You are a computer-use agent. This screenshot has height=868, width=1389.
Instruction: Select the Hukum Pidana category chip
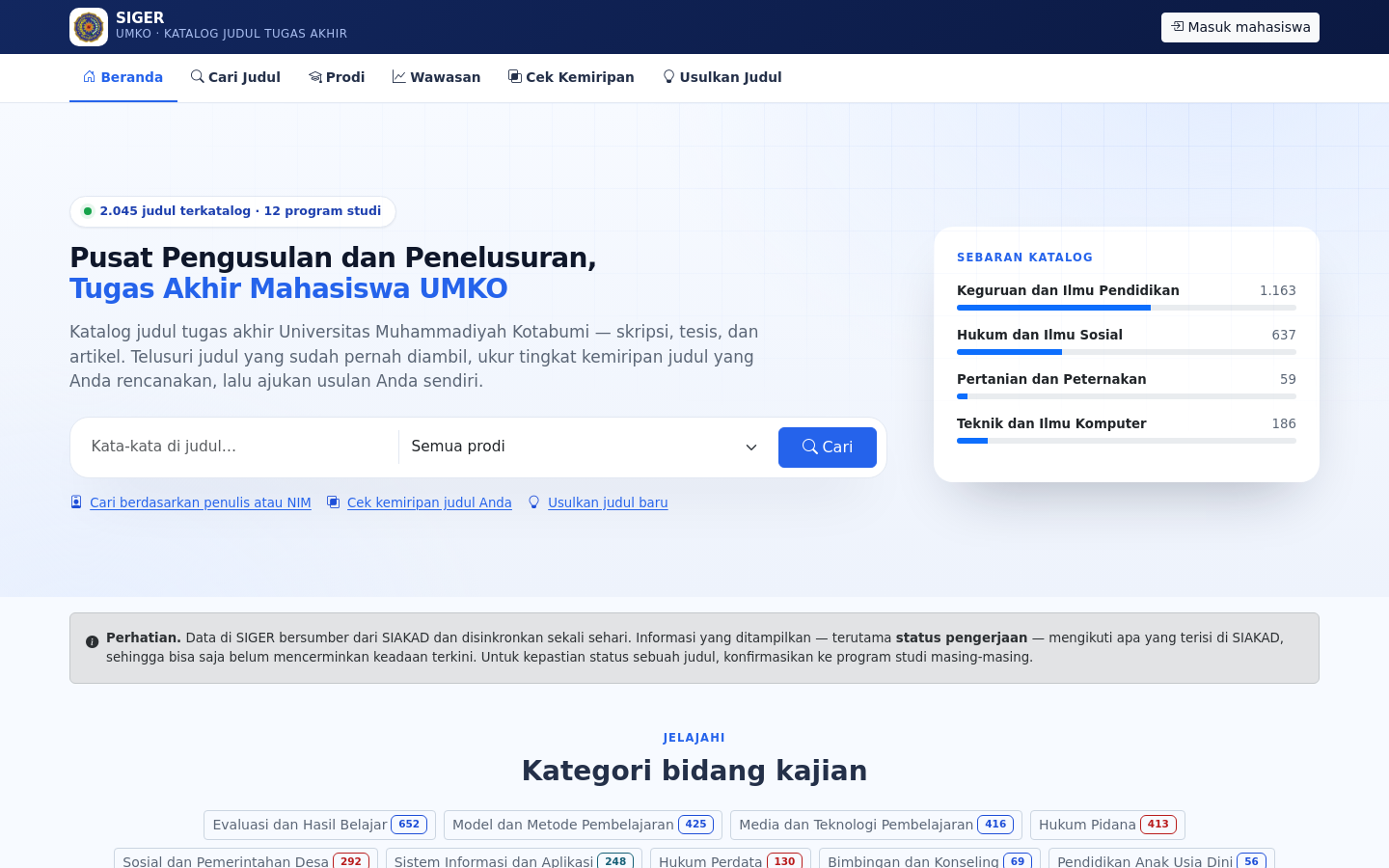tap(1107, 825)
